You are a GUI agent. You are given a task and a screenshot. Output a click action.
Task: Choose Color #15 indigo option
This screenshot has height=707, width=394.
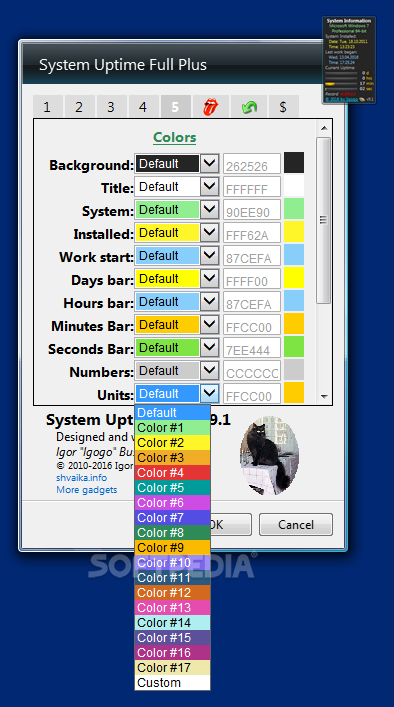tap(173, 637)
